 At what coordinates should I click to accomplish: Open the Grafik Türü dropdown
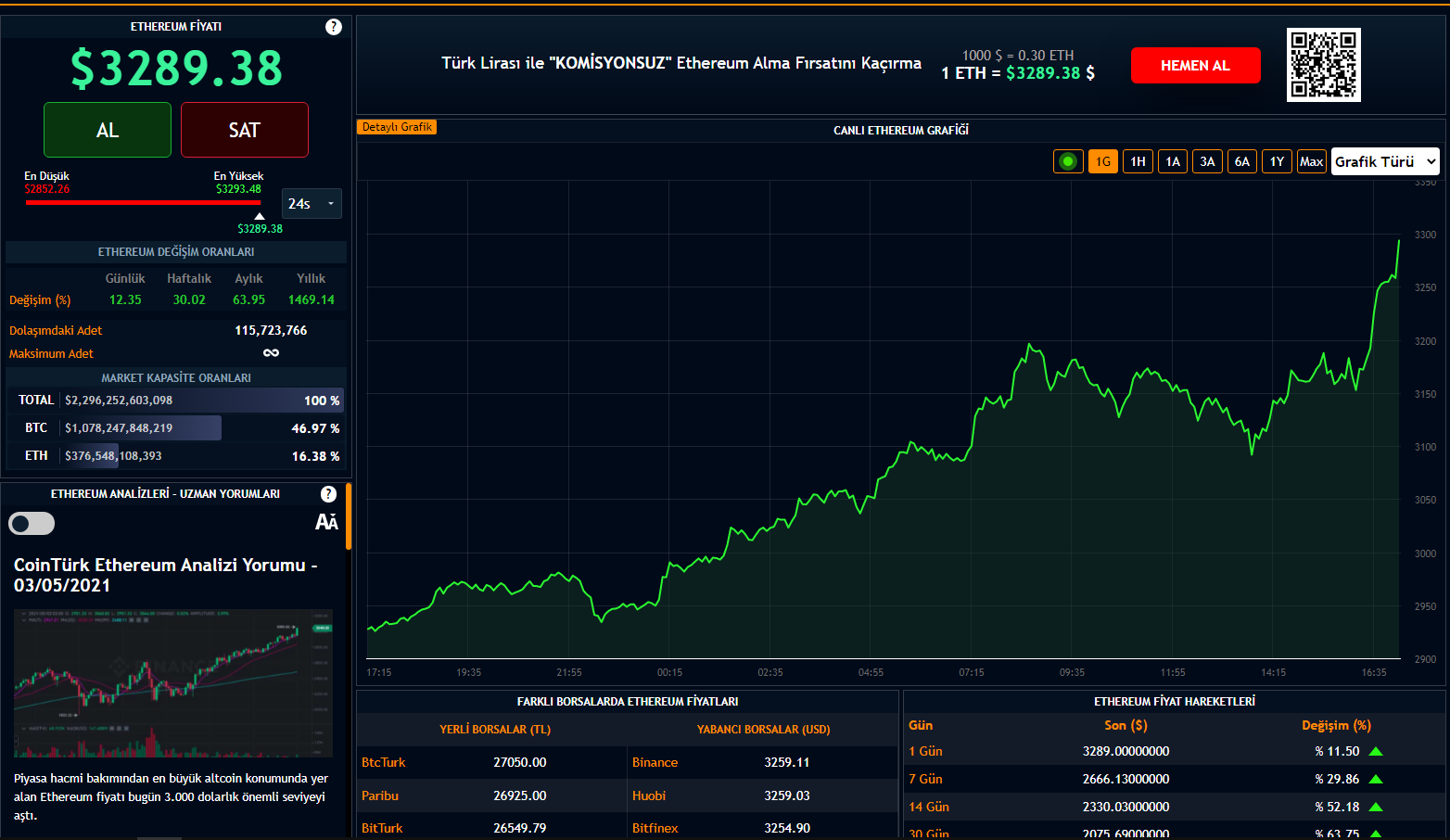point(1385,161)
